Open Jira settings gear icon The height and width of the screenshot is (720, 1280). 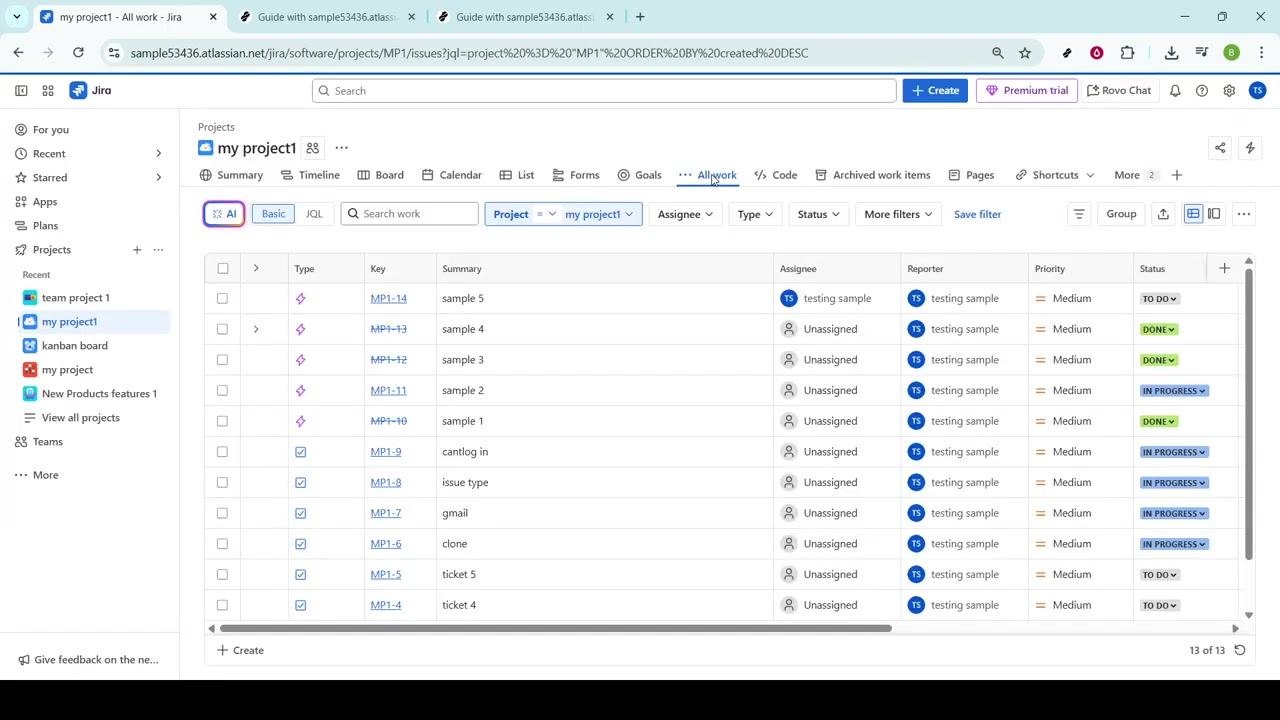pos(1229,90)
